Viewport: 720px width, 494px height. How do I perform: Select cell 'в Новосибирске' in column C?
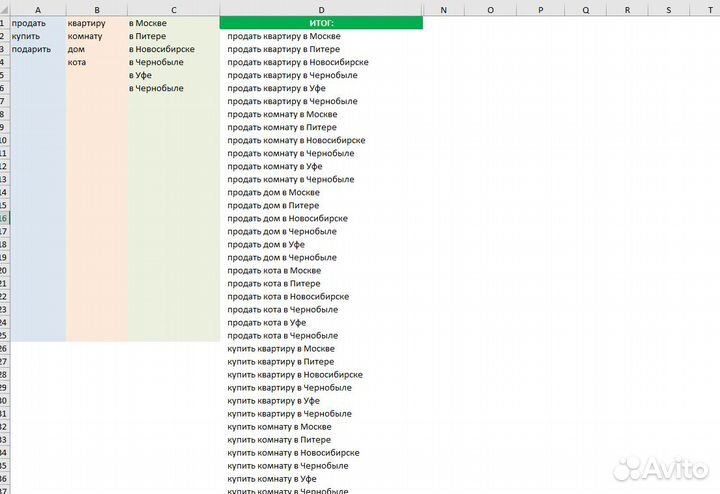pos(174,49)
